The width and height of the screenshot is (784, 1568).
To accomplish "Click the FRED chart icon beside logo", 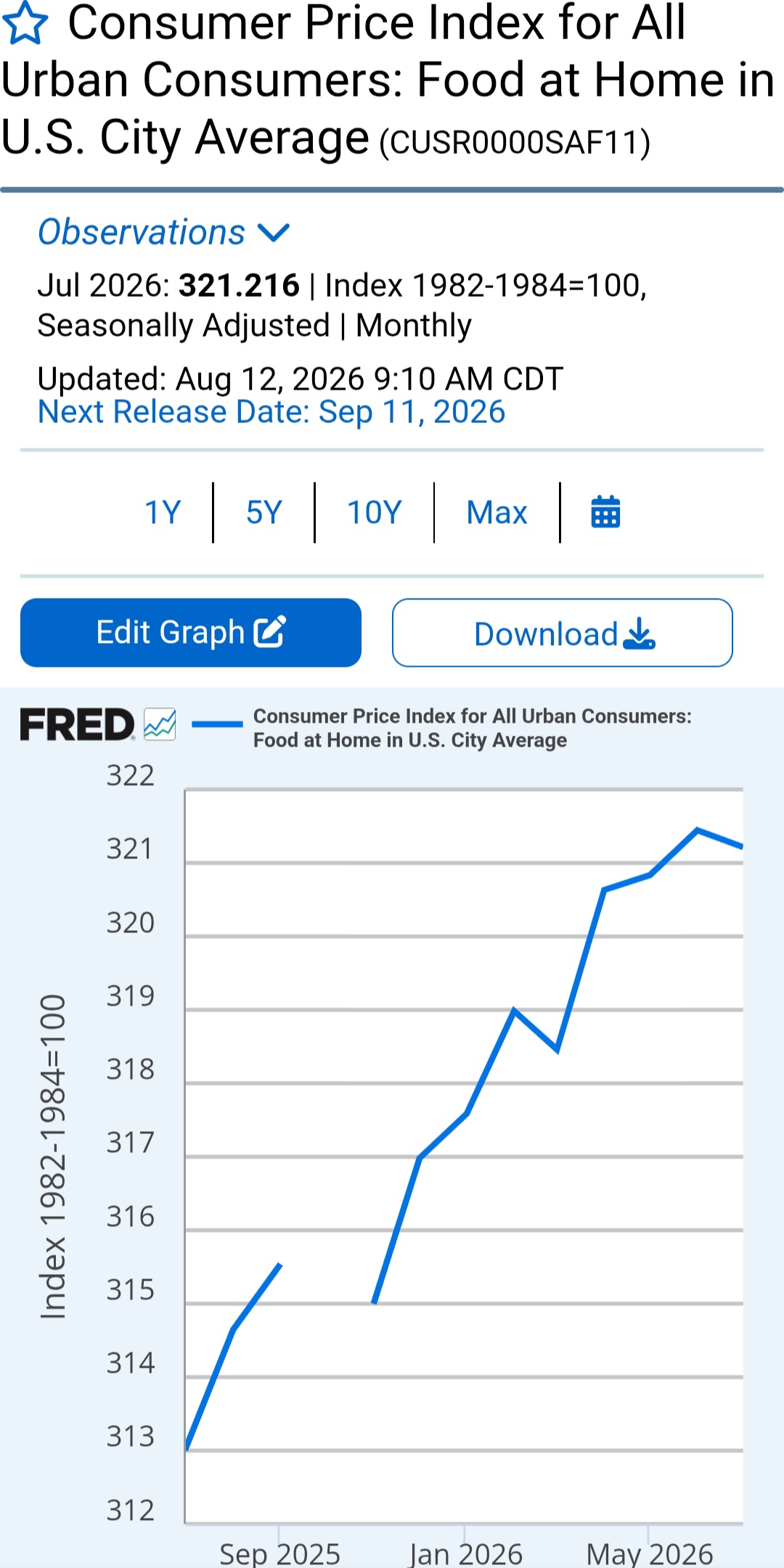I will pos(160,724).
